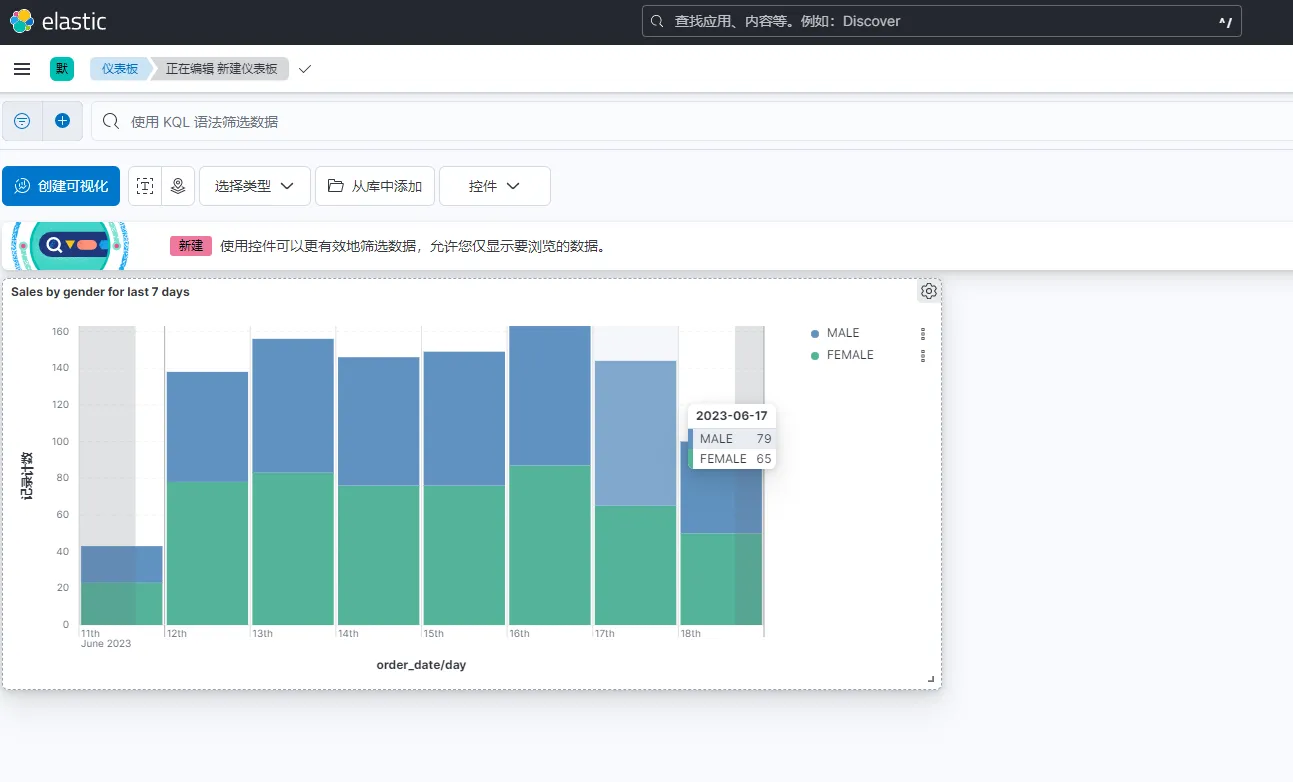Open panel options gear icon
The height and width of the screenshot is (782, 1293).
coord(929,291)
